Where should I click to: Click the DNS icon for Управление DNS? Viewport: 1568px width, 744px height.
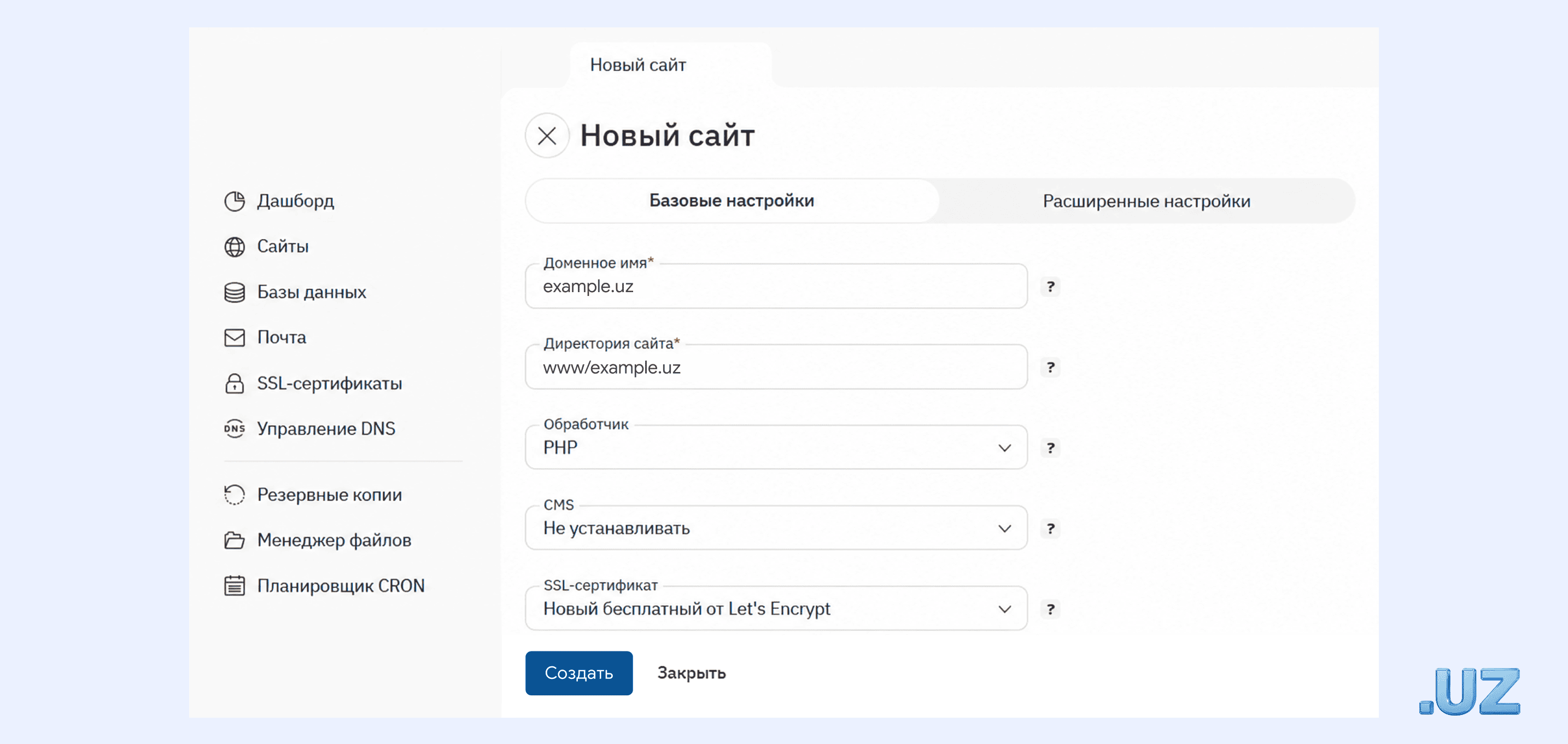click(x=235, y=429)
